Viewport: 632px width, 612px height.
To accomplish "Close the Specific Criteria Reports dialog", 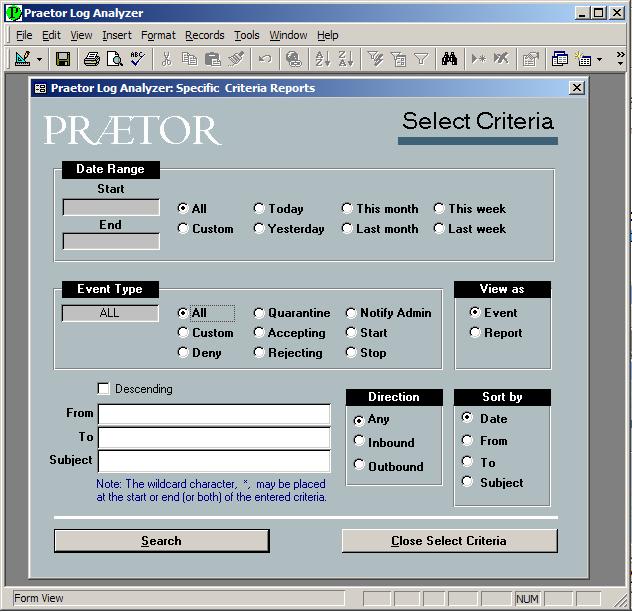I will (576, 87).
